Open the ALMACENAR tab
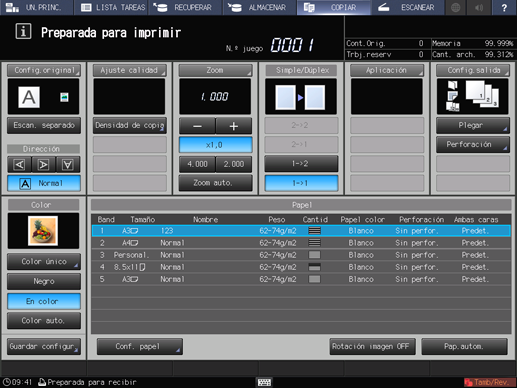Screen dimensions: 517x388 pos(259,7)
